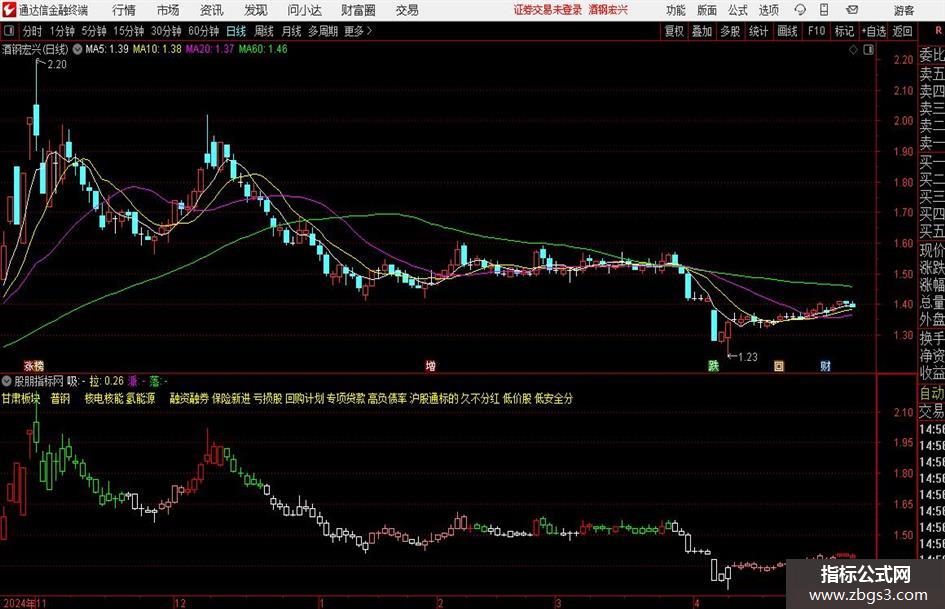Screen dimensions: 945x609
Task: Click the 酒钢宏兴 stock name in title bar
Action: (608, 10)
